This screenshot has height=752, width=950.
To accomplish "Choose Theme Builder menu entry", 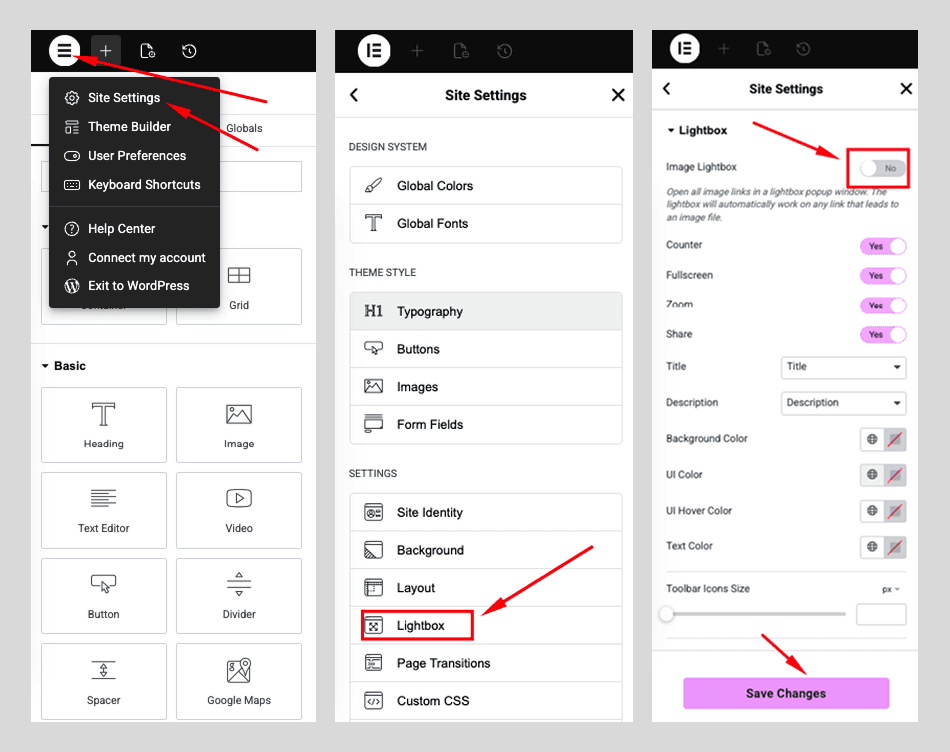I will click(129, 127).
